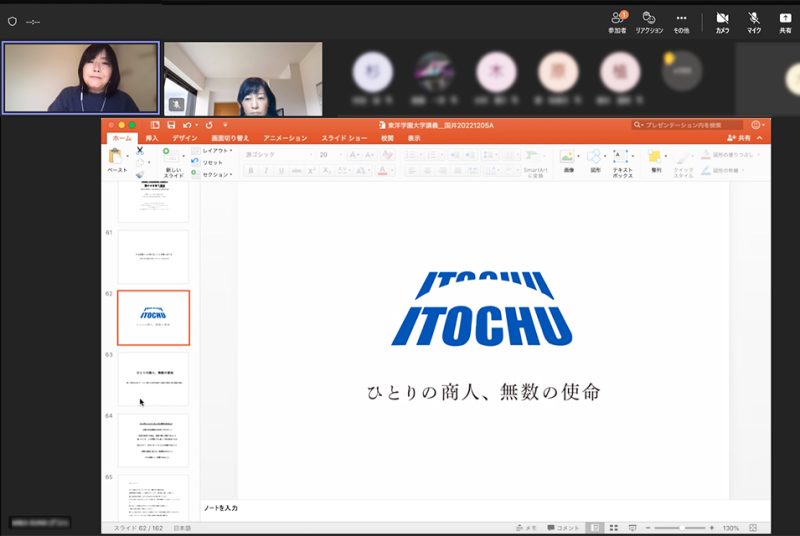Click the リセット button
The height and width of the screenshot is (536, 800).
208,162
